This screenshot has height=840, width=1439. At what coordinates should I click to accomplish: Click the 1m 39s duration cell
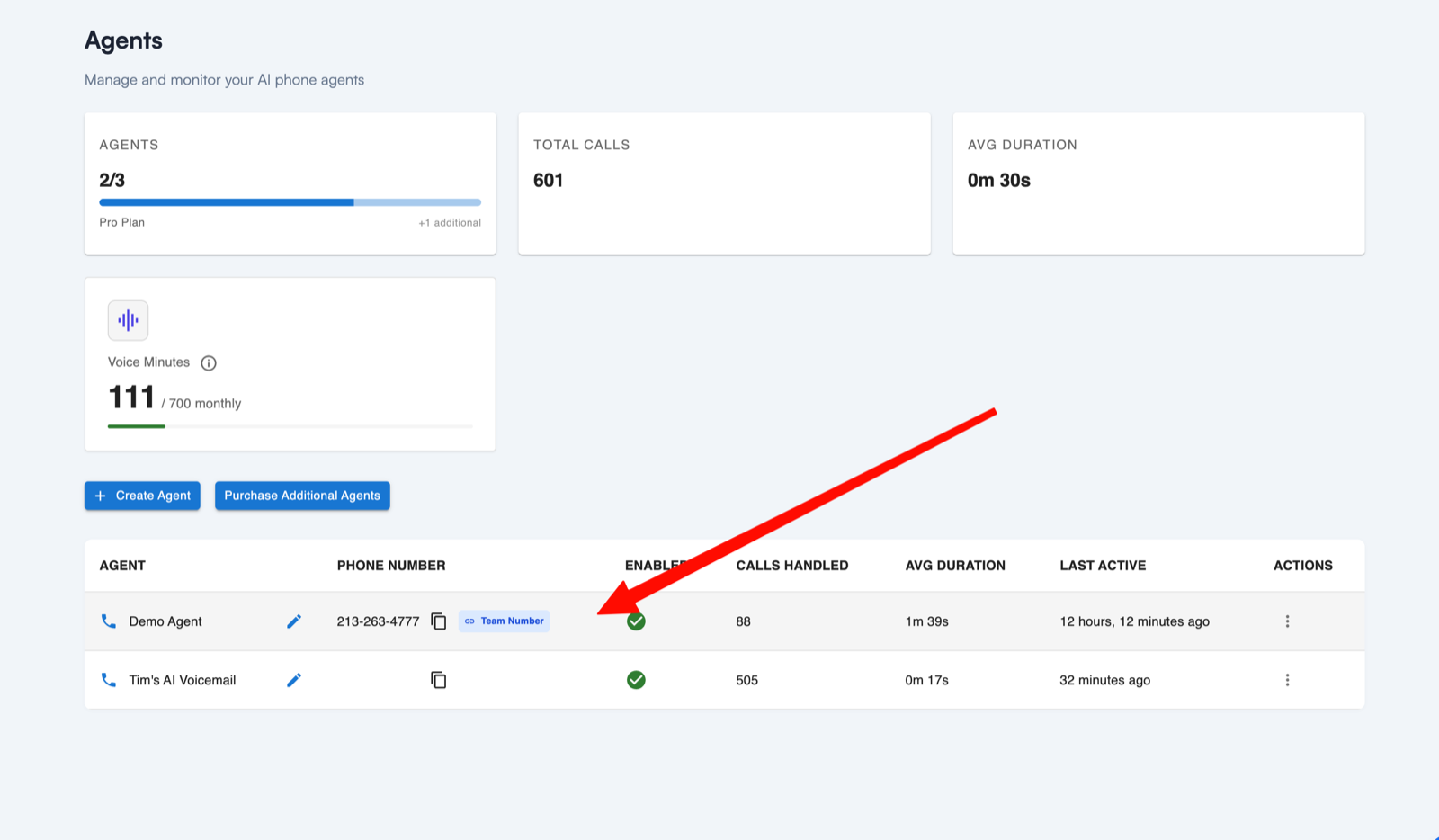click(x=926, y=621)
